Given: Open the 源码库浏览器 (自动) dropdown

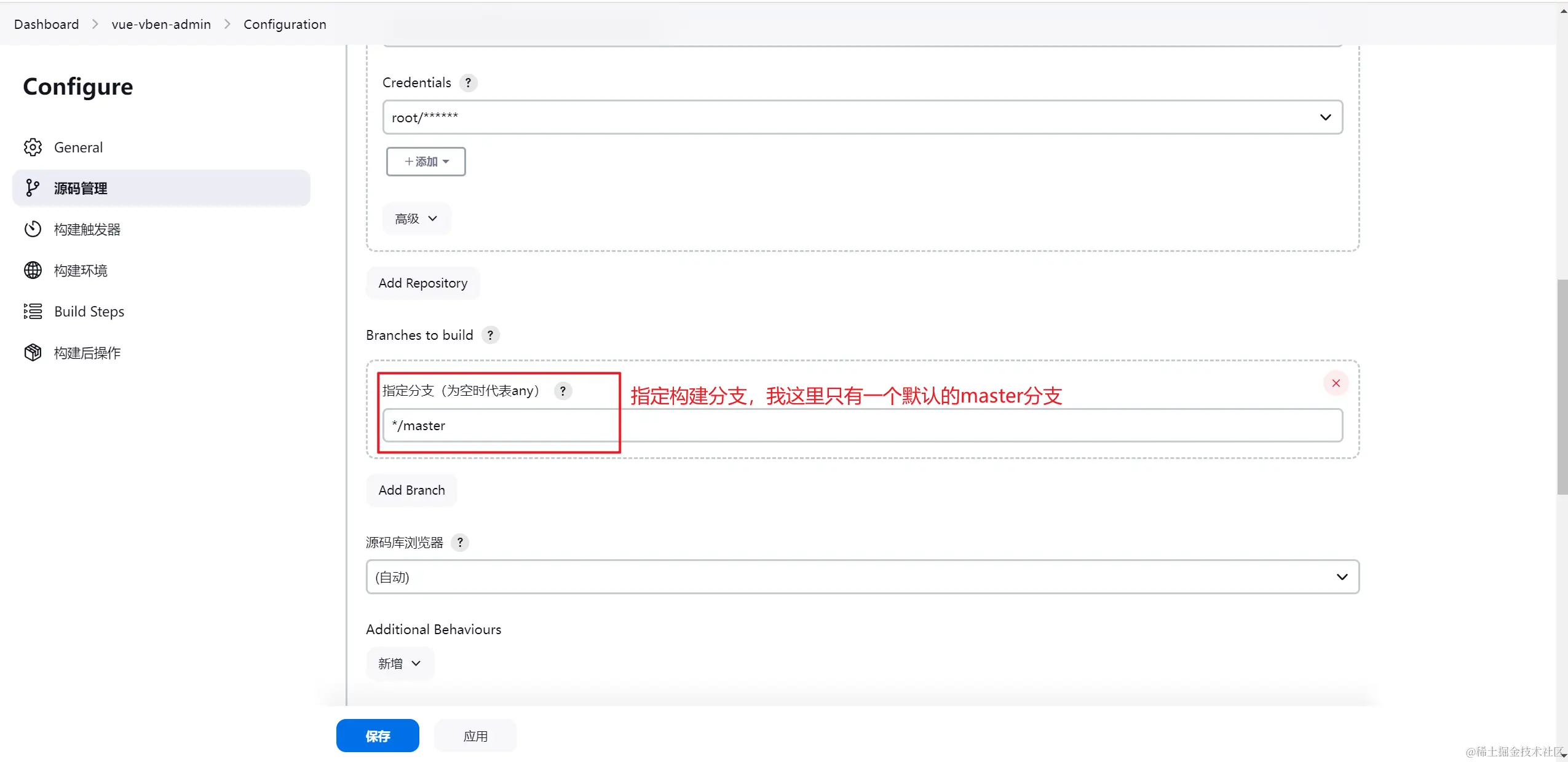Looking at the screenshot, I should click(862, 577).
